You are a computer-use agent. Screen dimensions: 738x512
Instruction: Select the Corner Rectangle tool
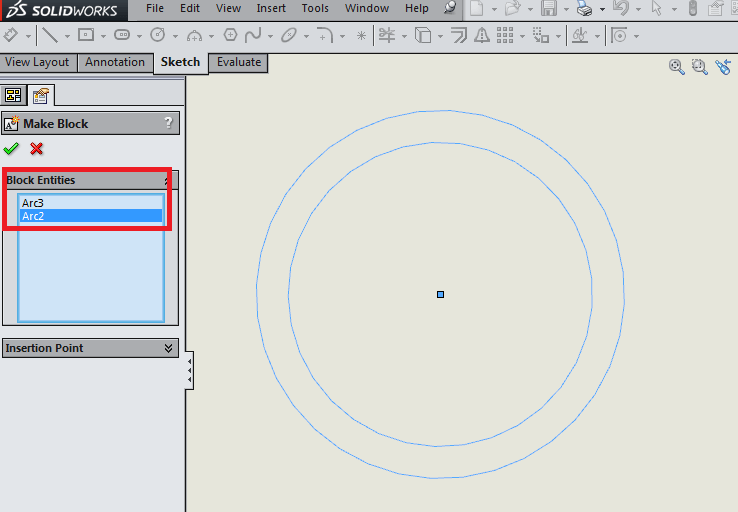point(86,35)
